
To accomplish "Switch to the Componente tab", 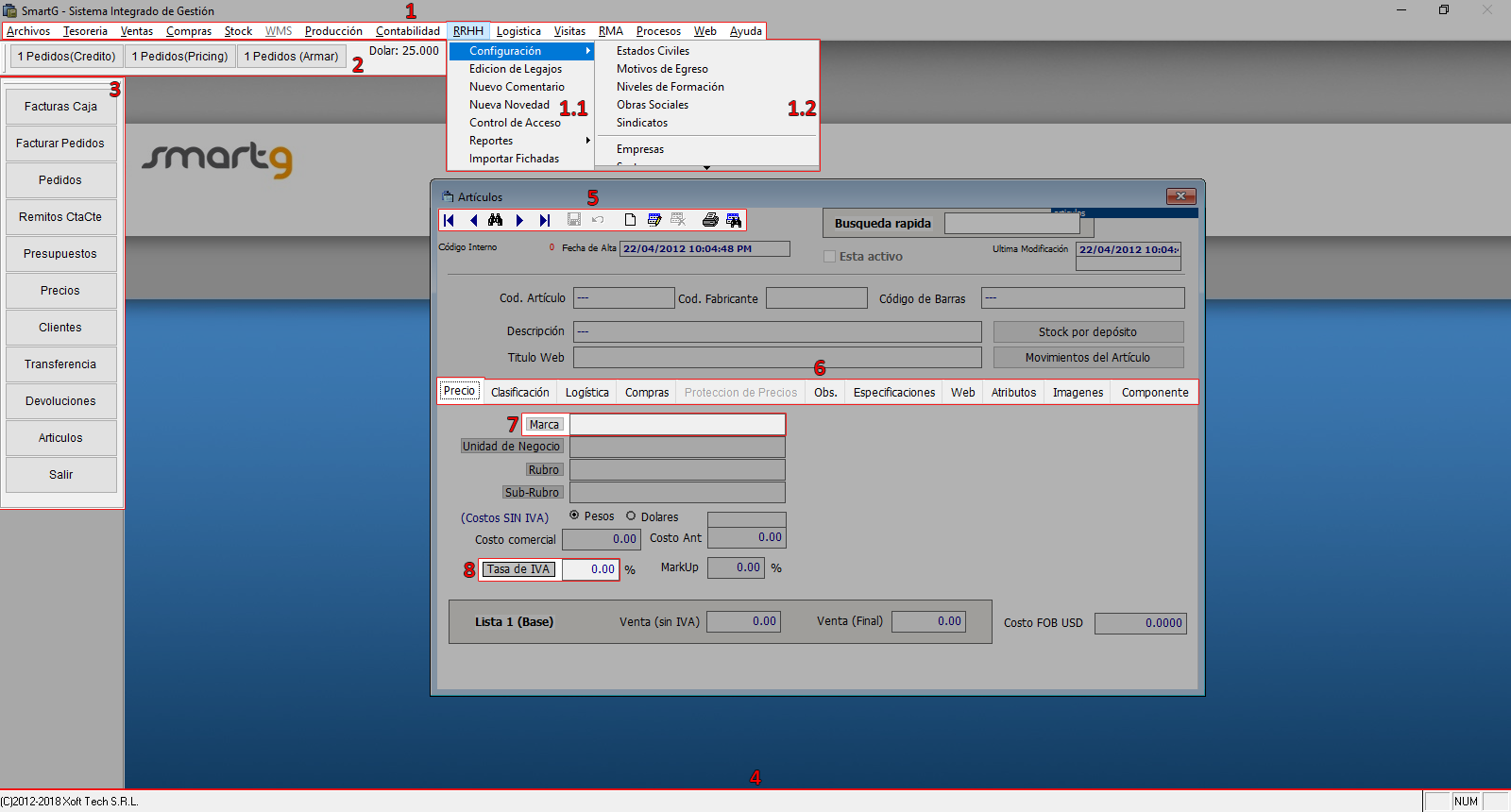I will pyautogui.click(x=1155, y=392).
